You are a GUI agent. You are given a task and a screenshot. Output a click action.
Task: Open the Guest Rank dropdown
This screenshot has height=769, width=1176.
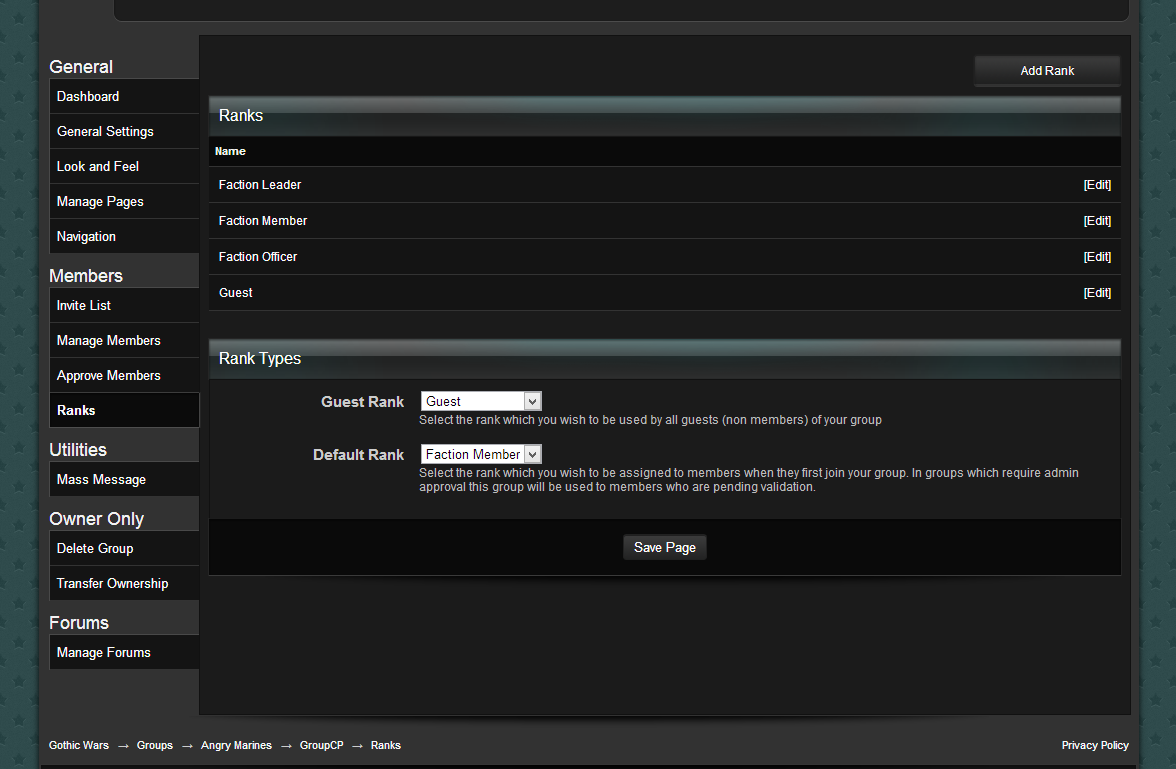pyautogui.click(x=481, y=401)
